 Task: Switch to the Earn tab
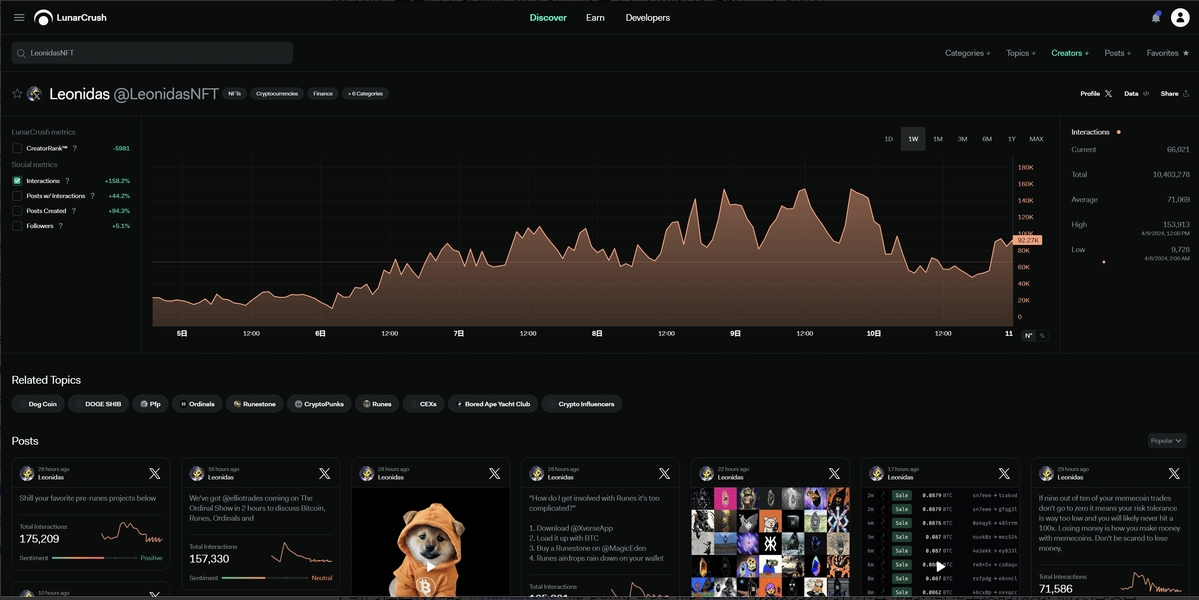(595, 18)
